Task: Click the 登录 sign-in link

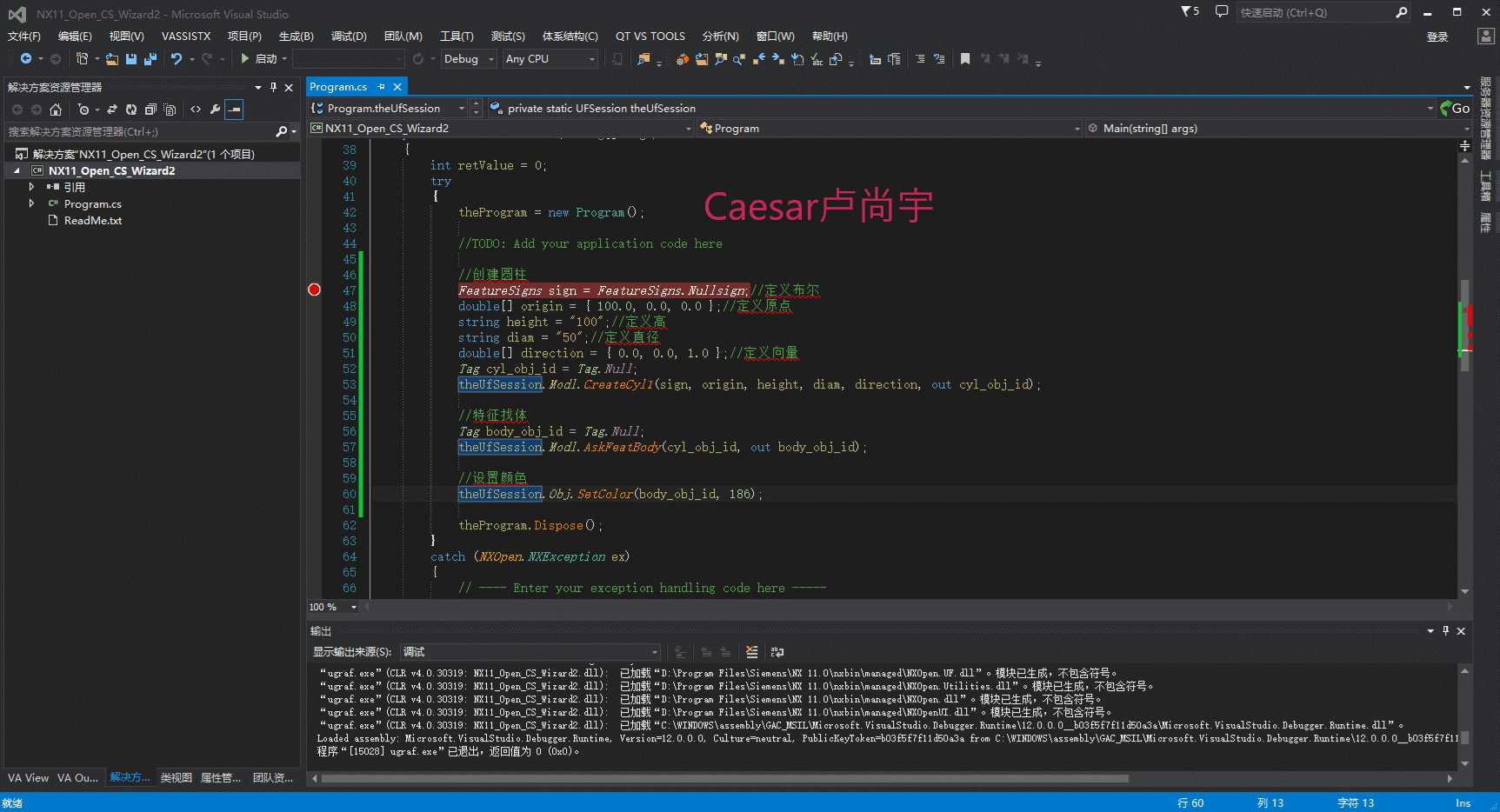Action: pyautogui.click(x=1437, y=37)
